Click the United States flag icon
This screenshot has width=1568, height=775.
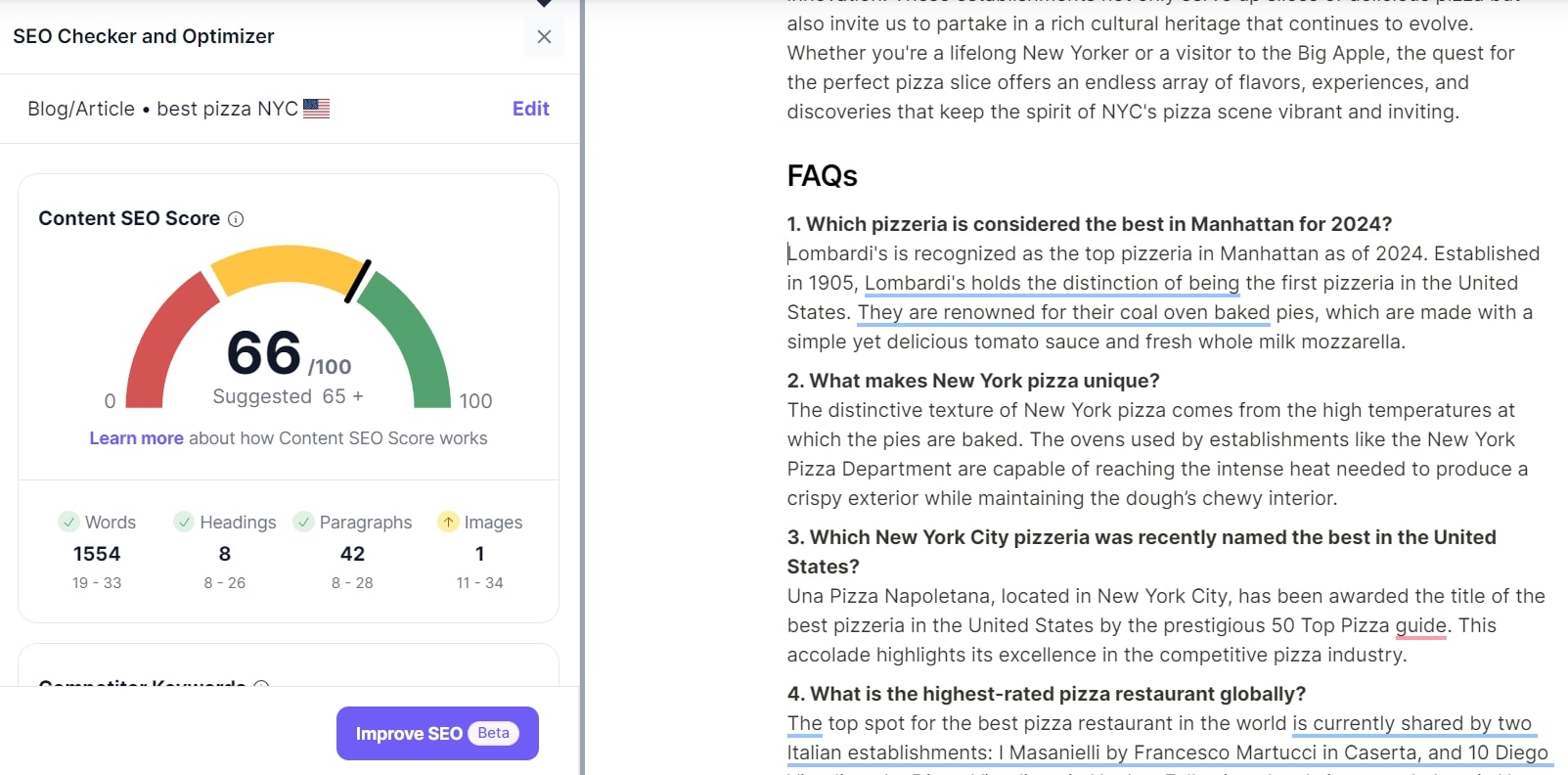(316, 109)
